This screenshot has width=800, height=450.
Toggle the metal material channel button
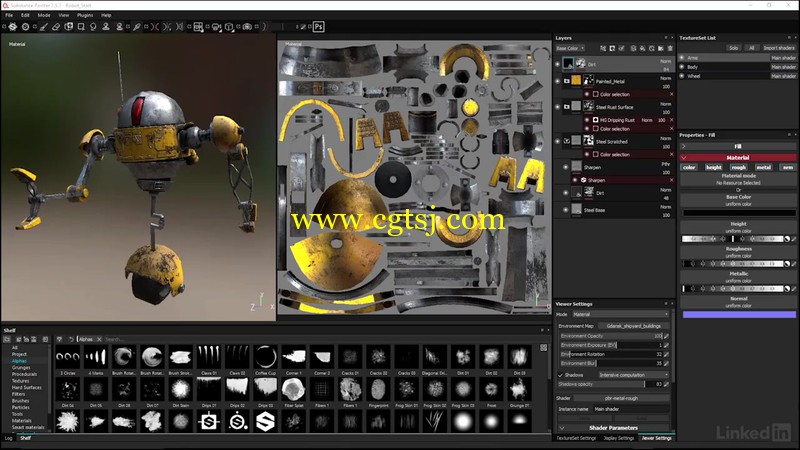pos(763,167)
